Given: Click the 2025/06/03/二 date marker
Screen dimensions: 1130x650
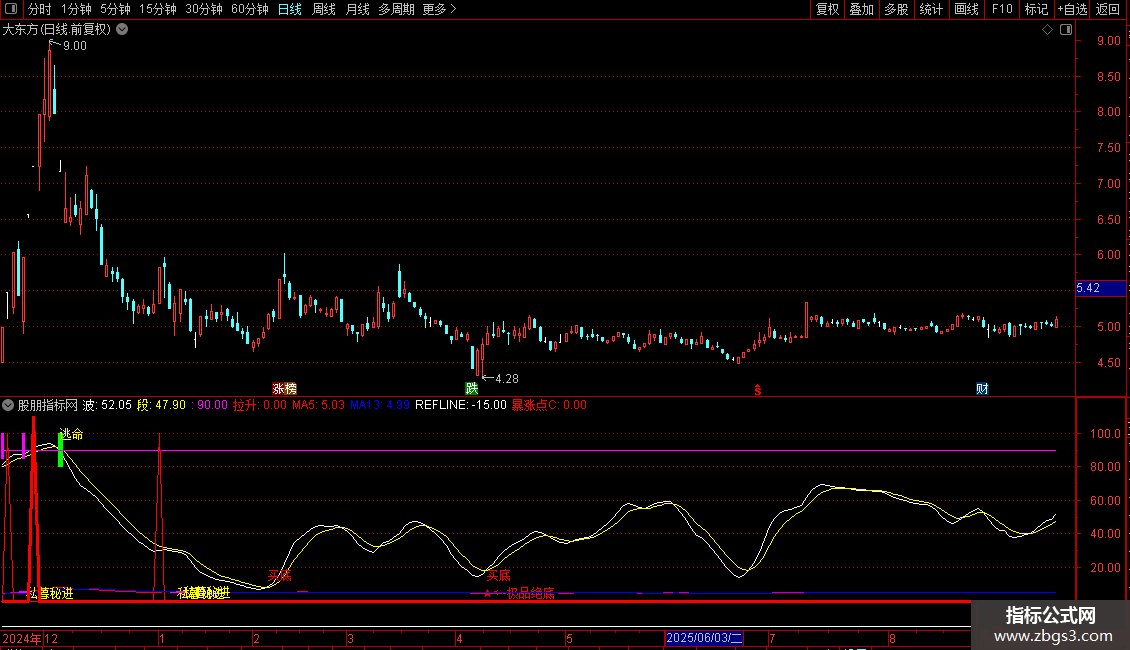Looking at the screenshot, I should coord(704,638).
